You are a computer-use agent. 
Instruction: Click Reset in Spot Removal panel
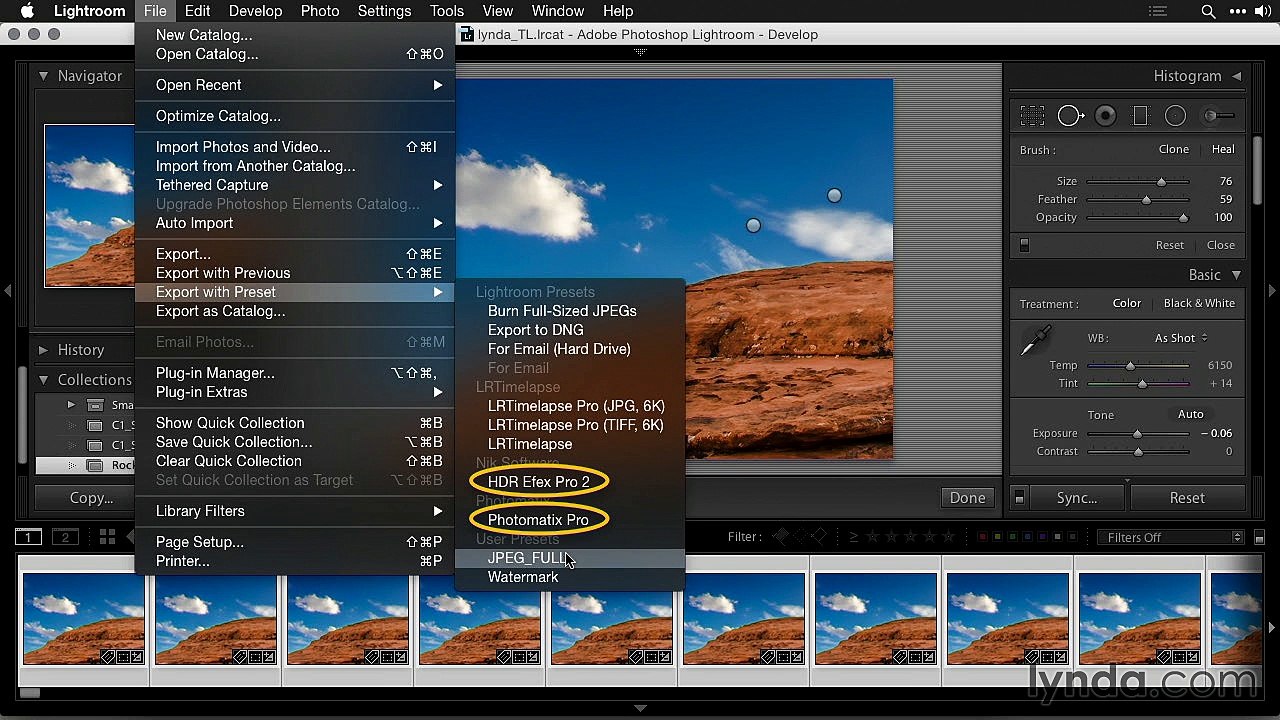coord(1169,245)
